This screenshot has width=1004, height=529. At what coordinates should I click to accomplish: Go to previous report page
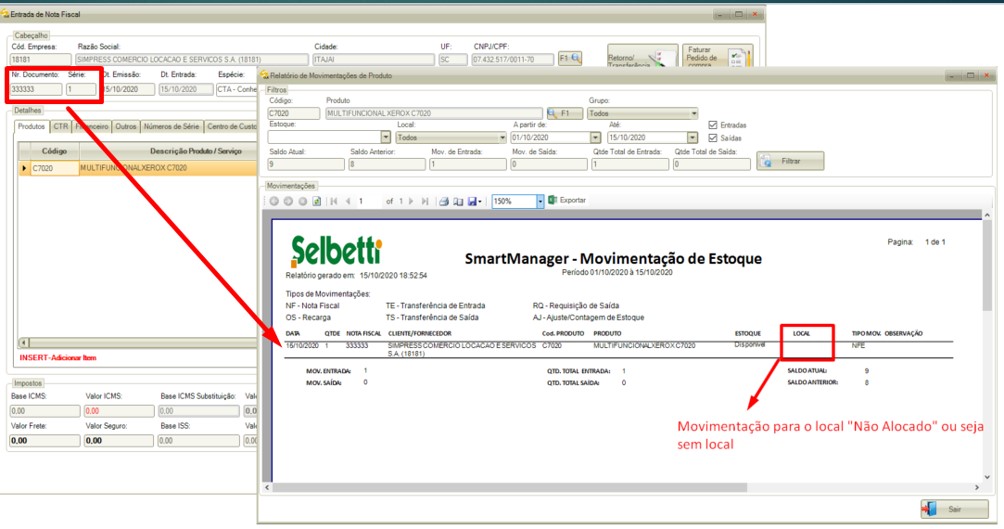[348, 201]
